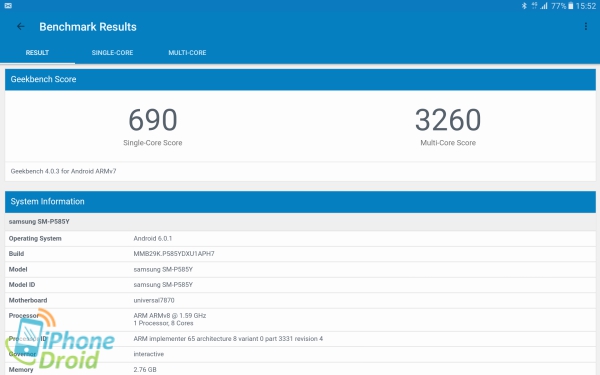Tap the Bluetooth status icon

[x=524, y=6]
